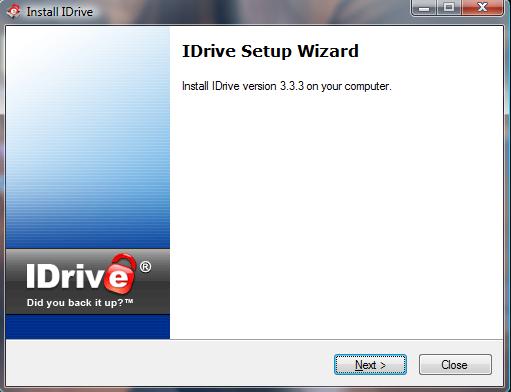Image resolution: width=511 pixels, height=392 pixels.
Task: Click the IDrive installer icon in title bar
Action: tap(14, 11)
